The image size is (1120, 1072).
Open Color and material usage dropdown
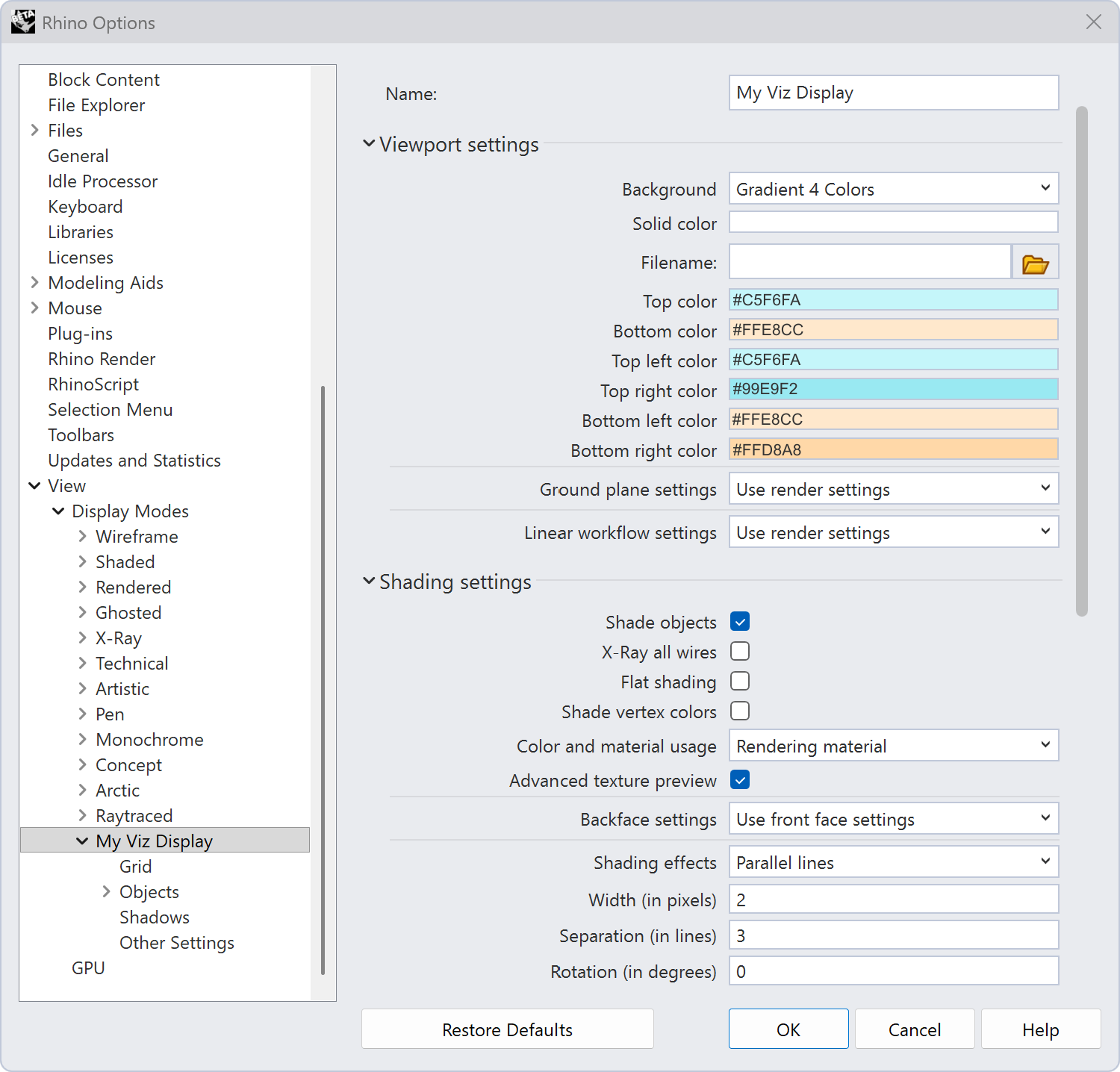pyautogui.click(x=894, y=746)
